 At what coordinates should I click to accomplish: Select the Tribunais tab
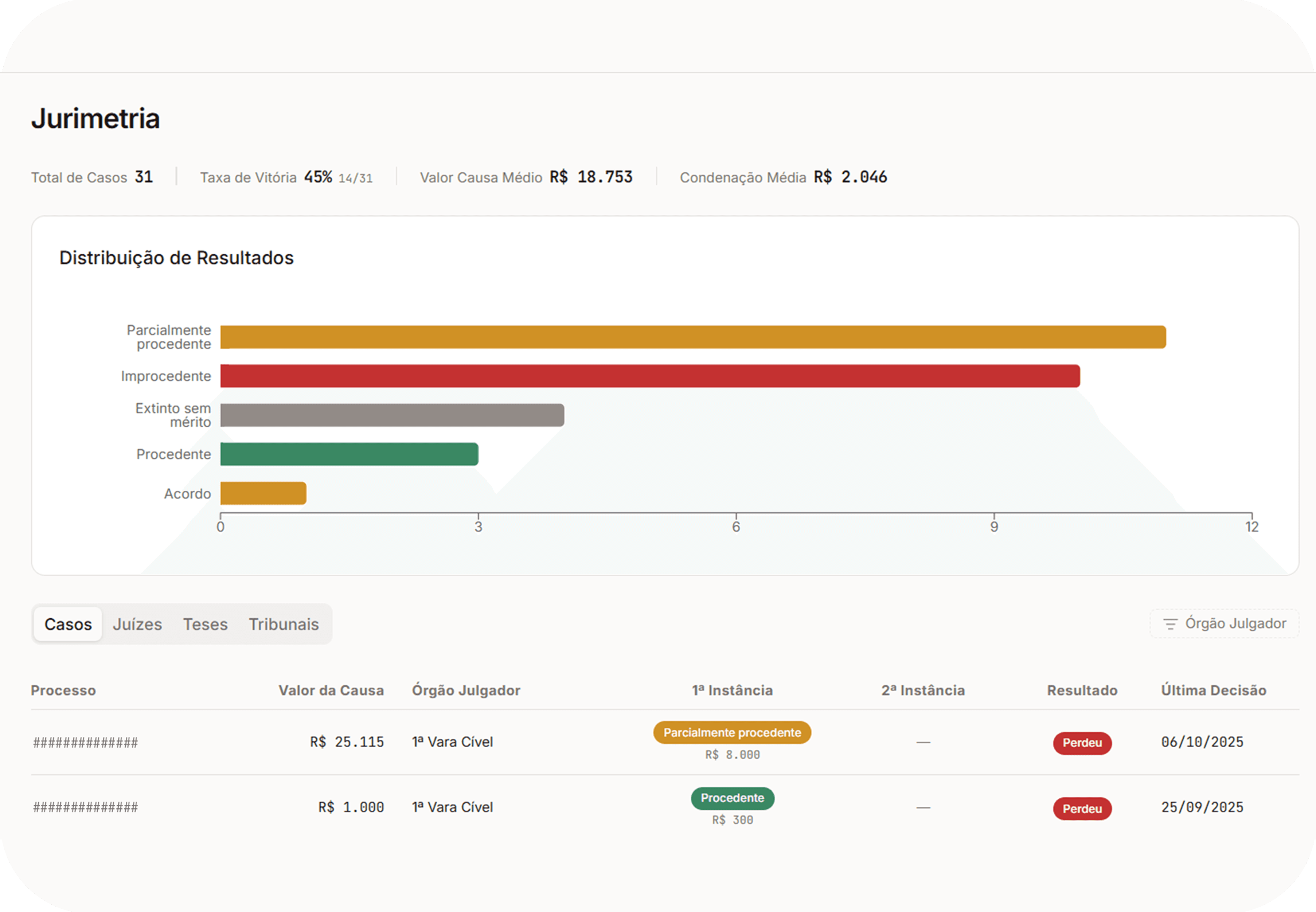(284, 624)
